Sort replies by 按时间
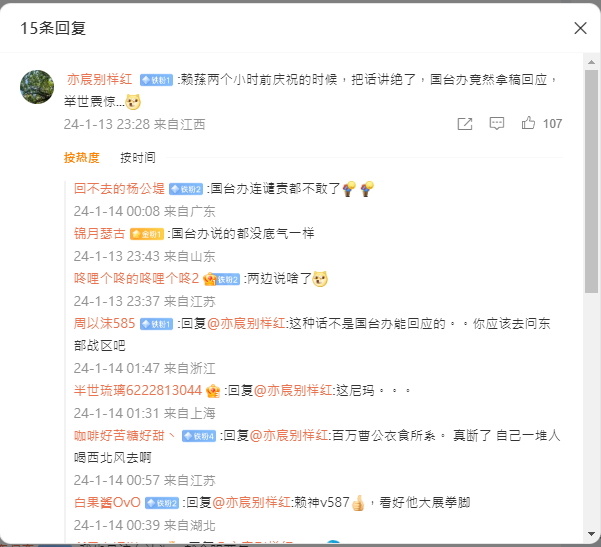The image size is (601, 547). point(138,158)
